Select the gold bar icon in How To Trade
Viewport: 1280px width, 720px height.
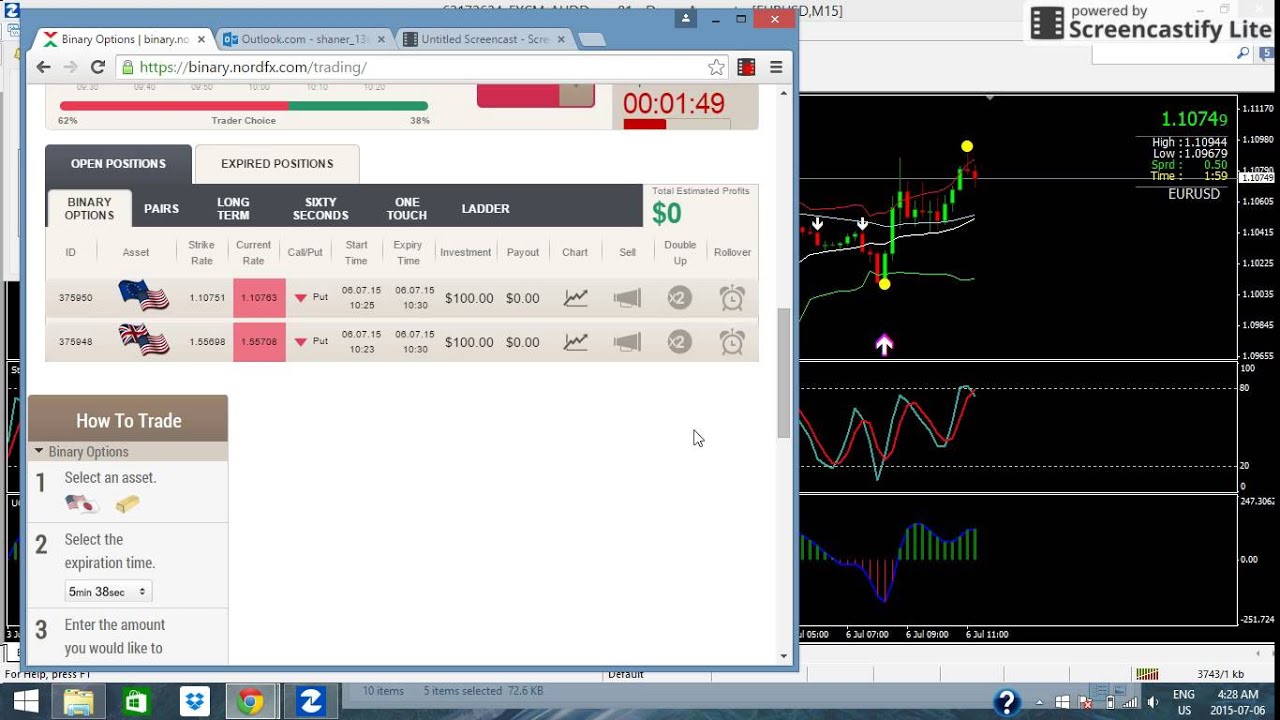(127, 504)
